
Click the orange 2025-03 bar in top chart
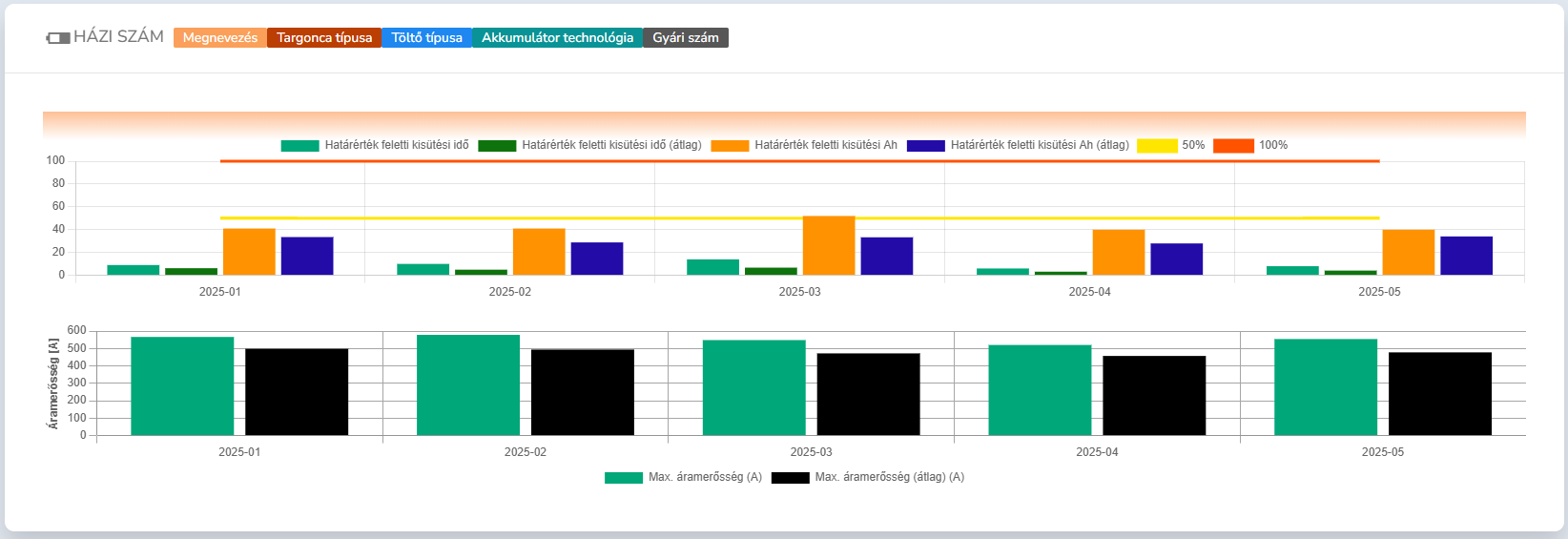829,246
